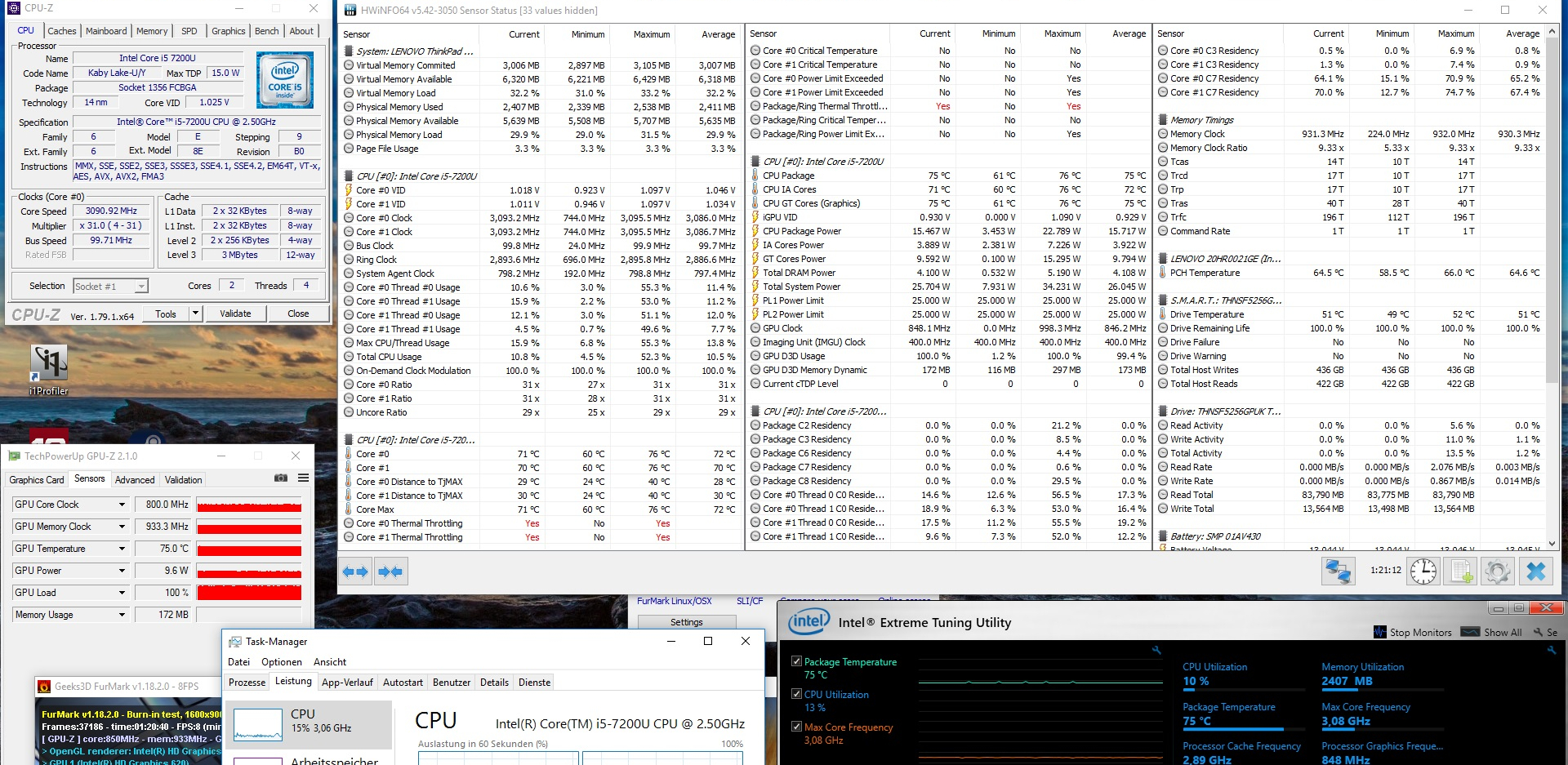Click CPU-Z Validate button
Screen dimensions: 1568x765
(235, 314)
